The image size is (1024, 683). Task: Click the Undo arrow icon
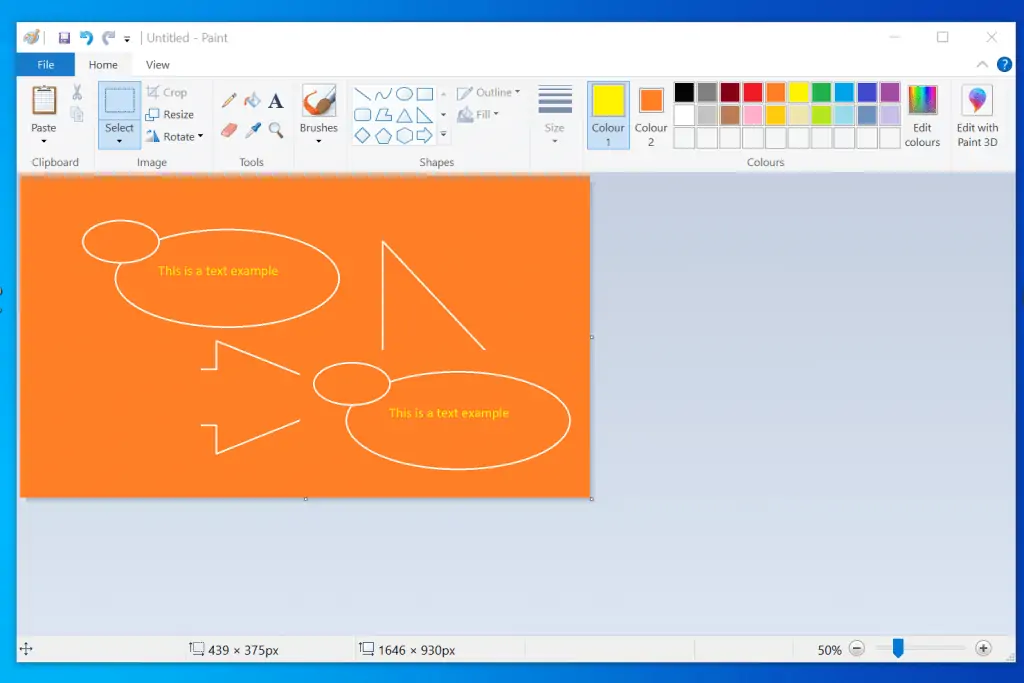(x=86, y=38)
